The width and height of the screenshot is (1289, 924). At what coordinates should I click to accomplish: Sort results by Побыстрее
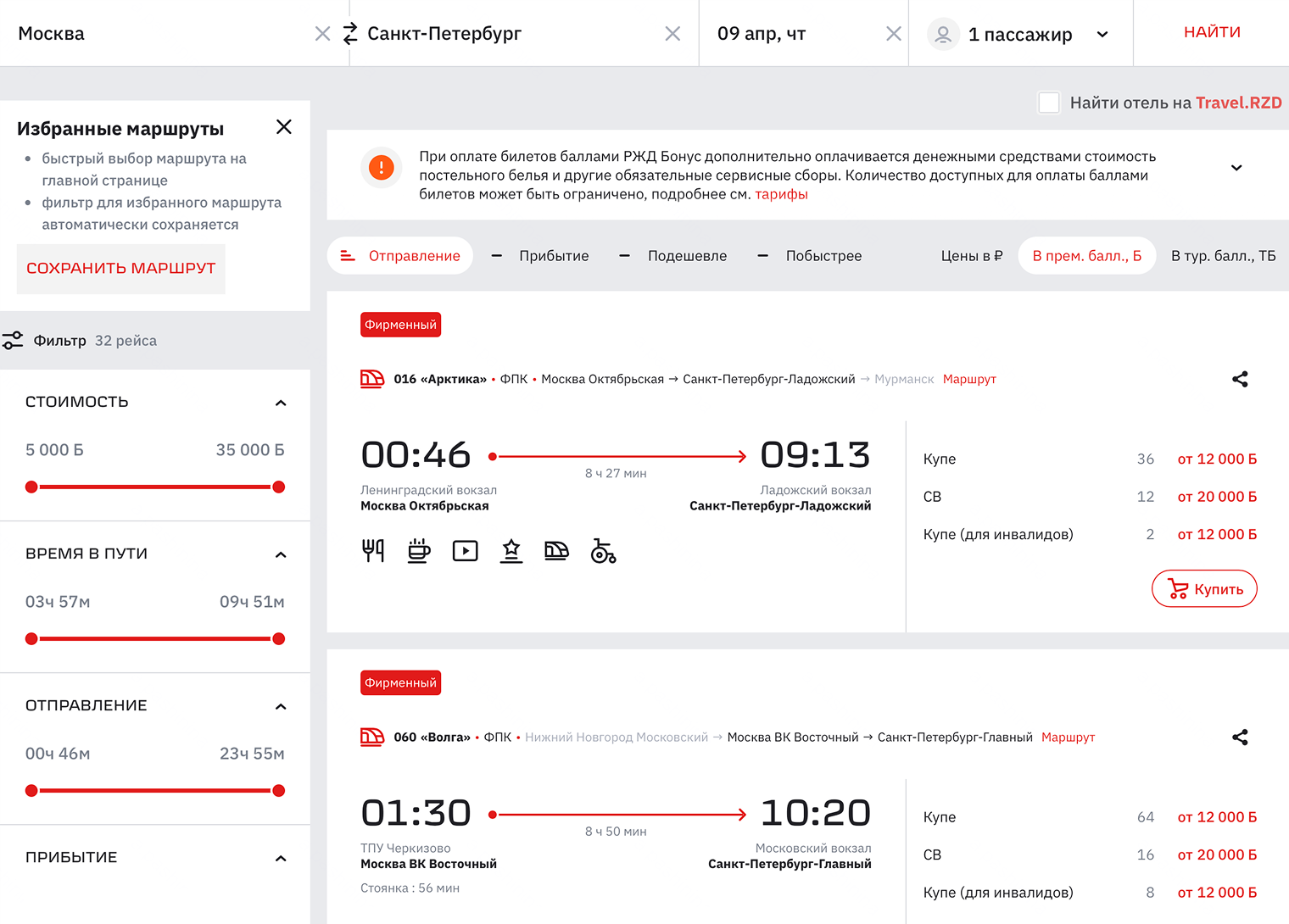[823, 256]
